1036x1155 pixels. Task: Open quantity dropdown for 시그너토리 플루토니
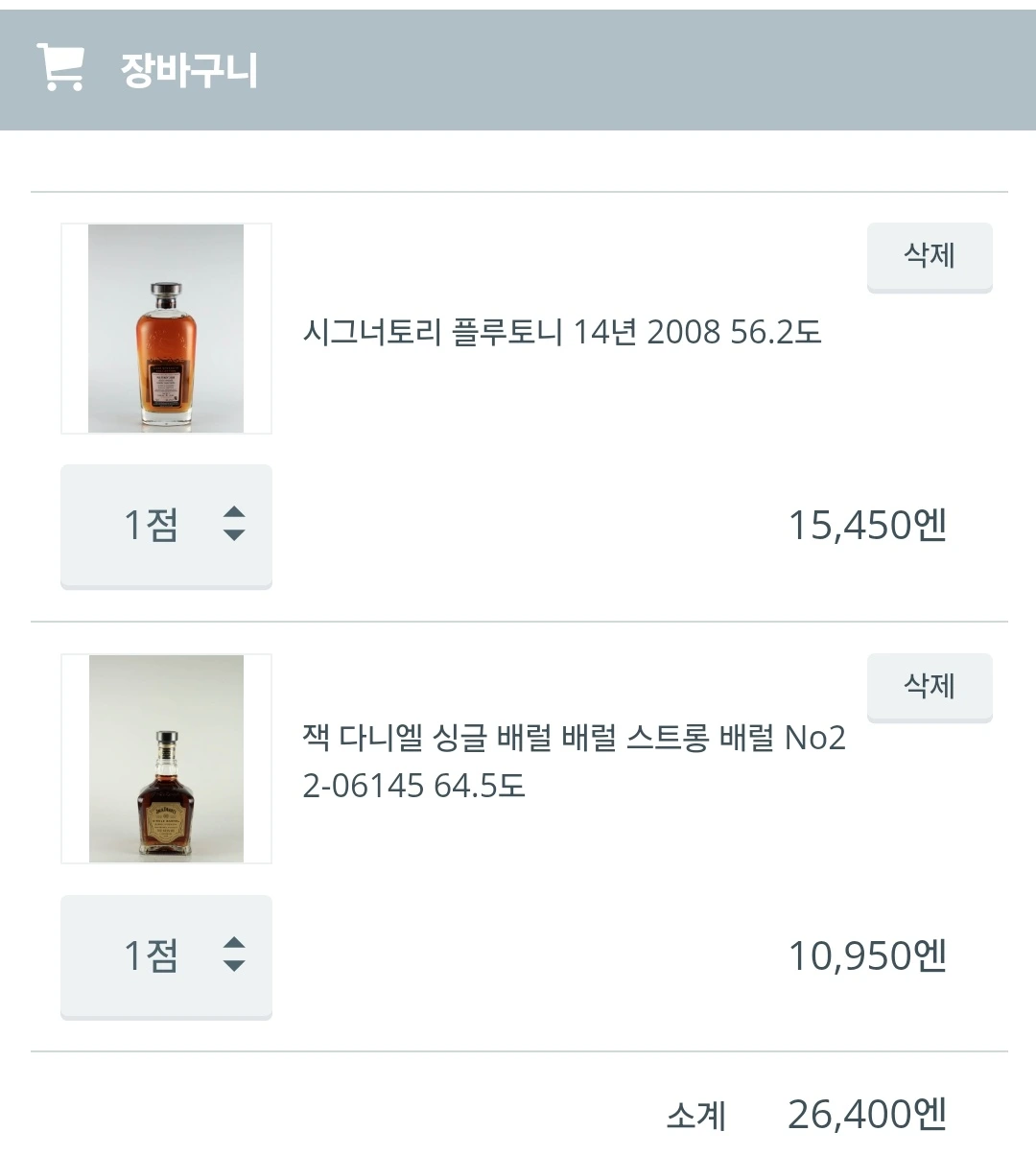click(x=166, y=525)
